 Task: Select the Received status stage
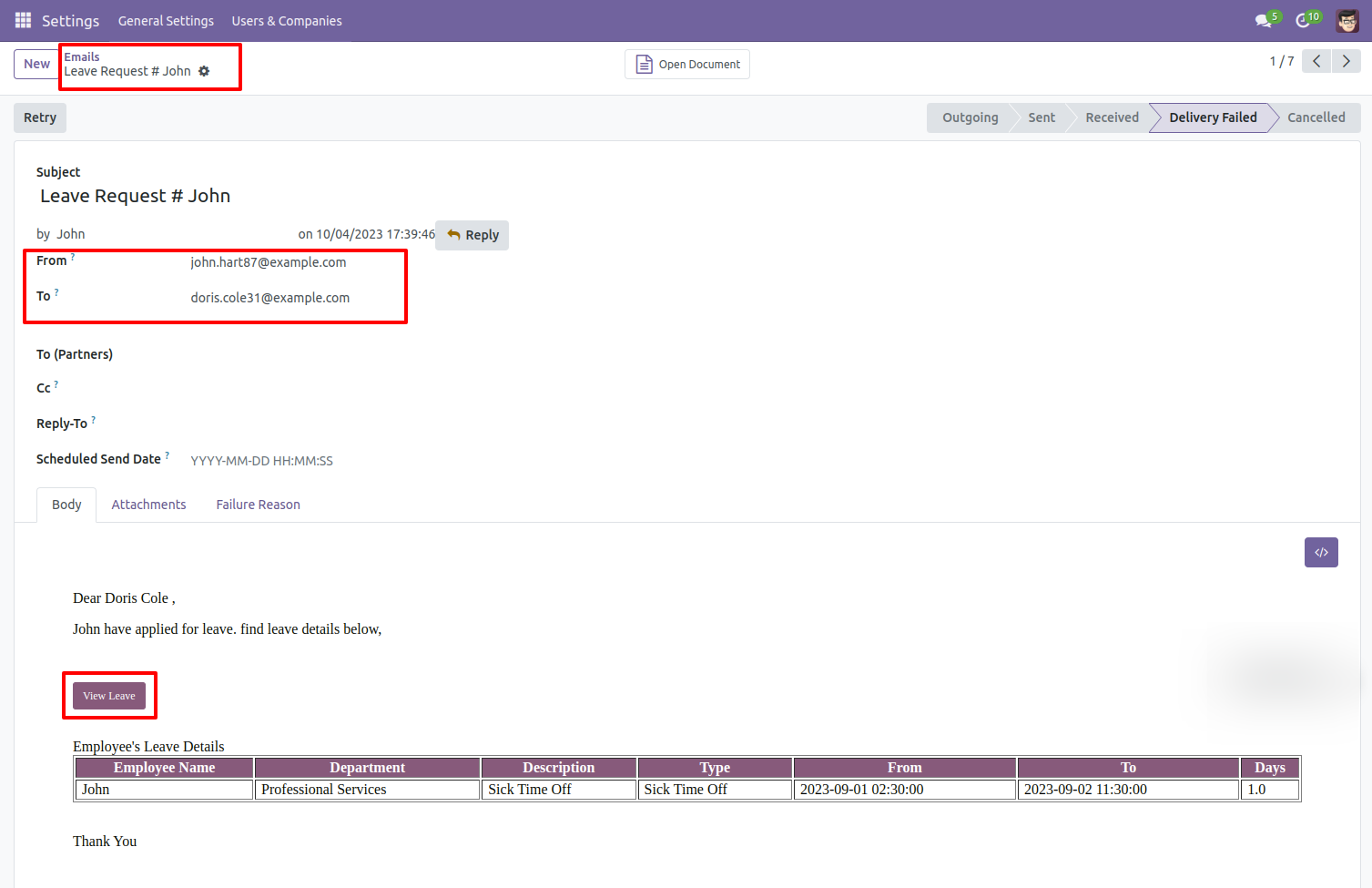[1112, 117]
